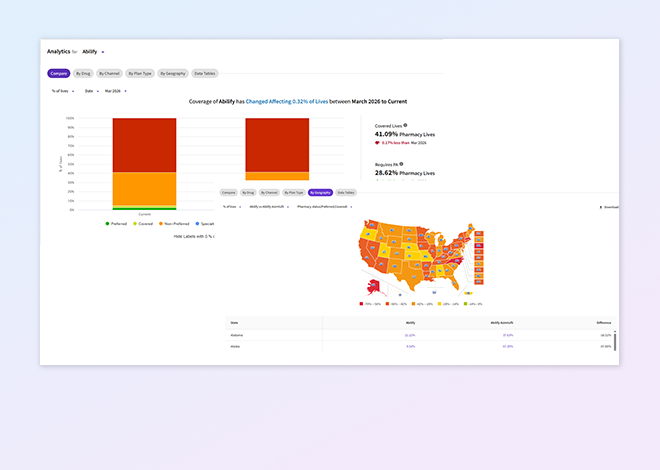
Task: Follow 'Changed Affecting 0.32% of Lives' link
Action: tap(287, 101)
